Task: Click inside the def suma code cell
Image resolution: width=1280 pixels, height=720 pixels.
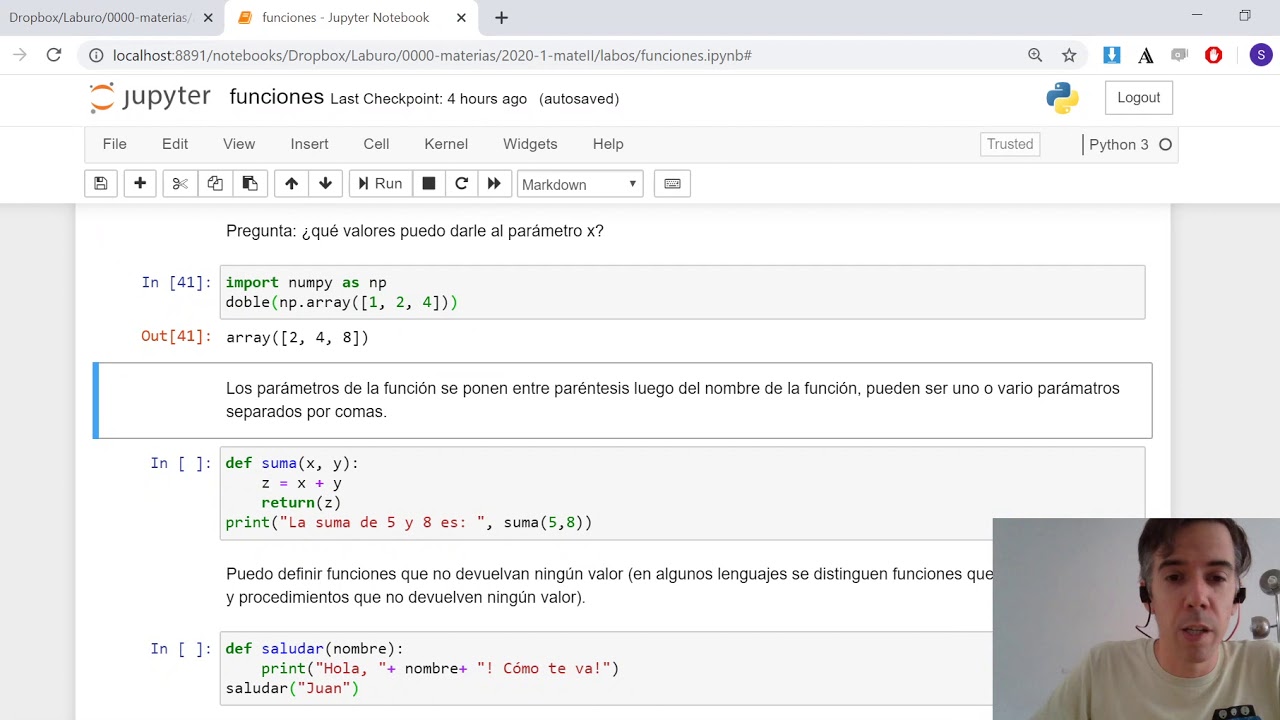Action: tap(682, 493)
